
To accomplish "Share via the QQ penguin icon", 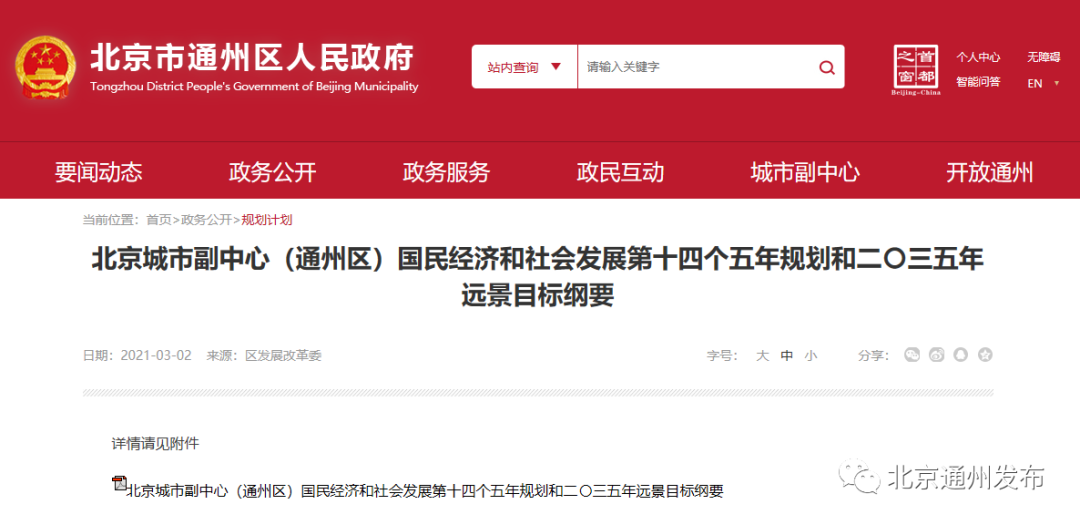I will click(x=960, y=355).
